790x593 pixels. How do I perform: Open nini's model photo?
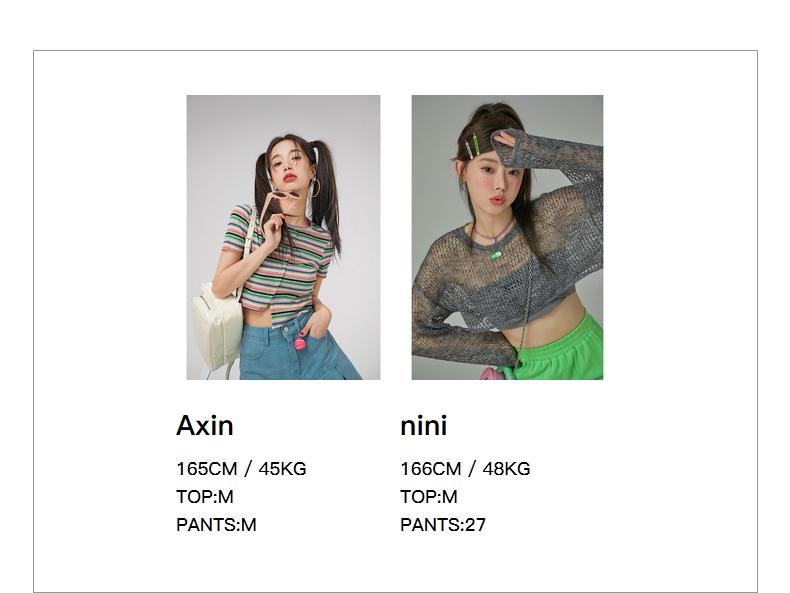click(507, 237)
